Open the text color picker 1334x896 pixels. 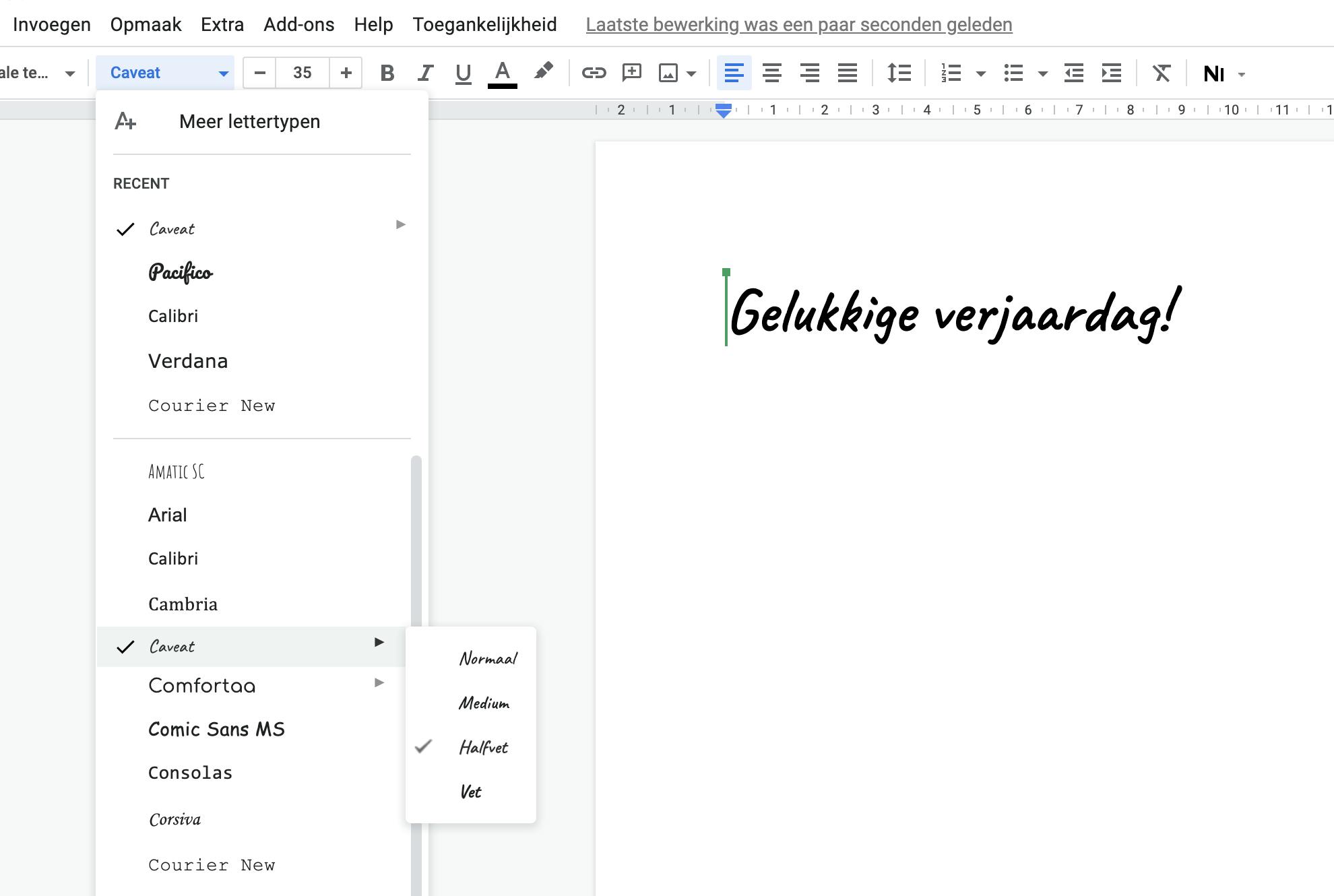501,73
